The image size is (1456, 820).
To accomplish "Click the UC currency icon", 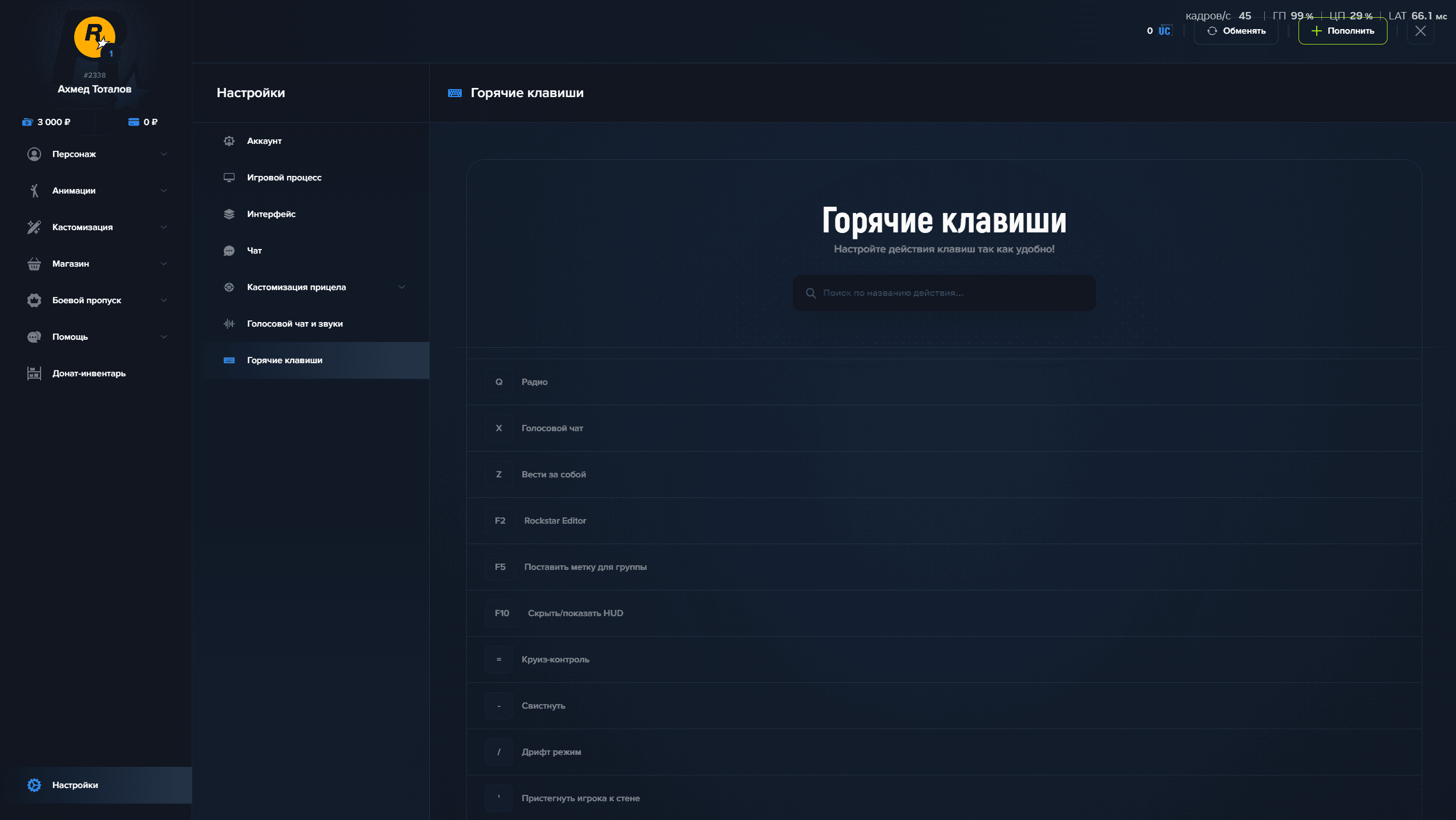I will pyautogui.click(x=1164, y=31).
